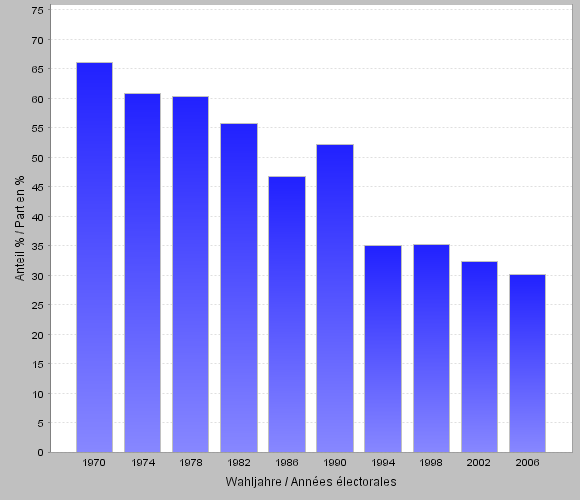Select the 2006 bar
Viewport: 580px width, 500px height.
click(x=527, y=364)
